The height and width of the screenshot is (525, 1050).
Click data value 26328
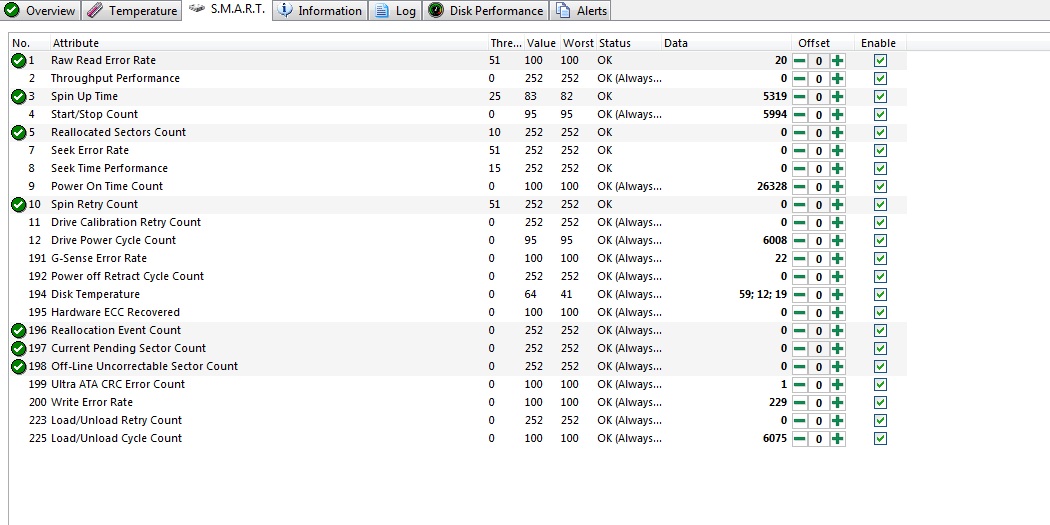pos(771,186)
